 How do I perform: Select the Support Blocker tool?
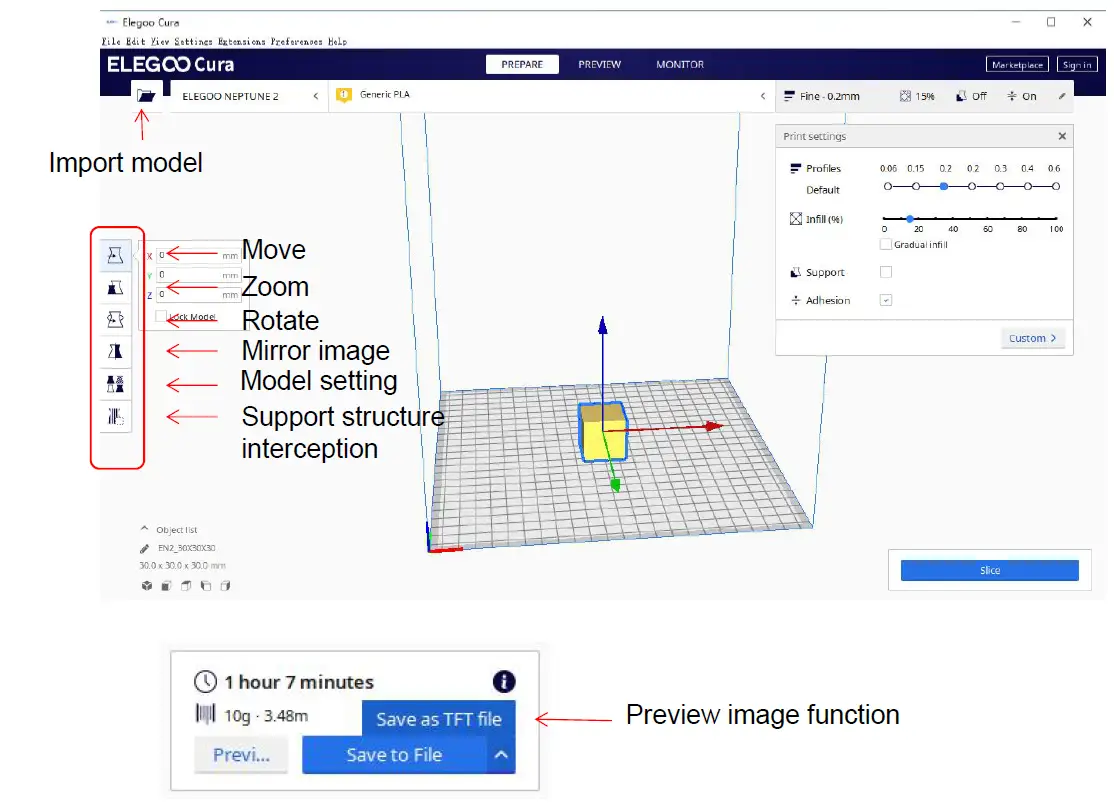(115, 416)
